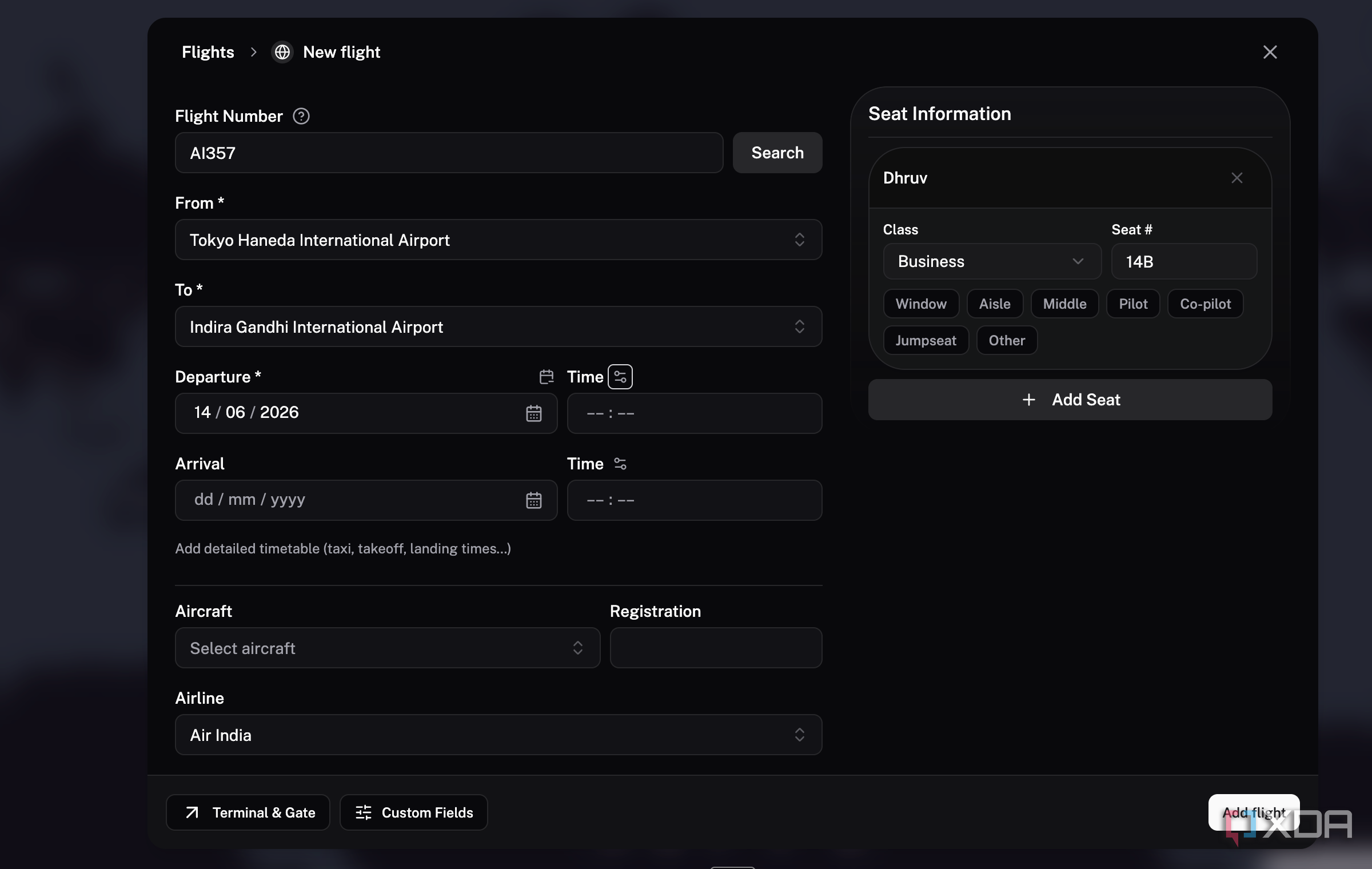The height and width of the screenshot is (869, 1372).
Task: Open Departure date picker calendar
Action: 533,413
